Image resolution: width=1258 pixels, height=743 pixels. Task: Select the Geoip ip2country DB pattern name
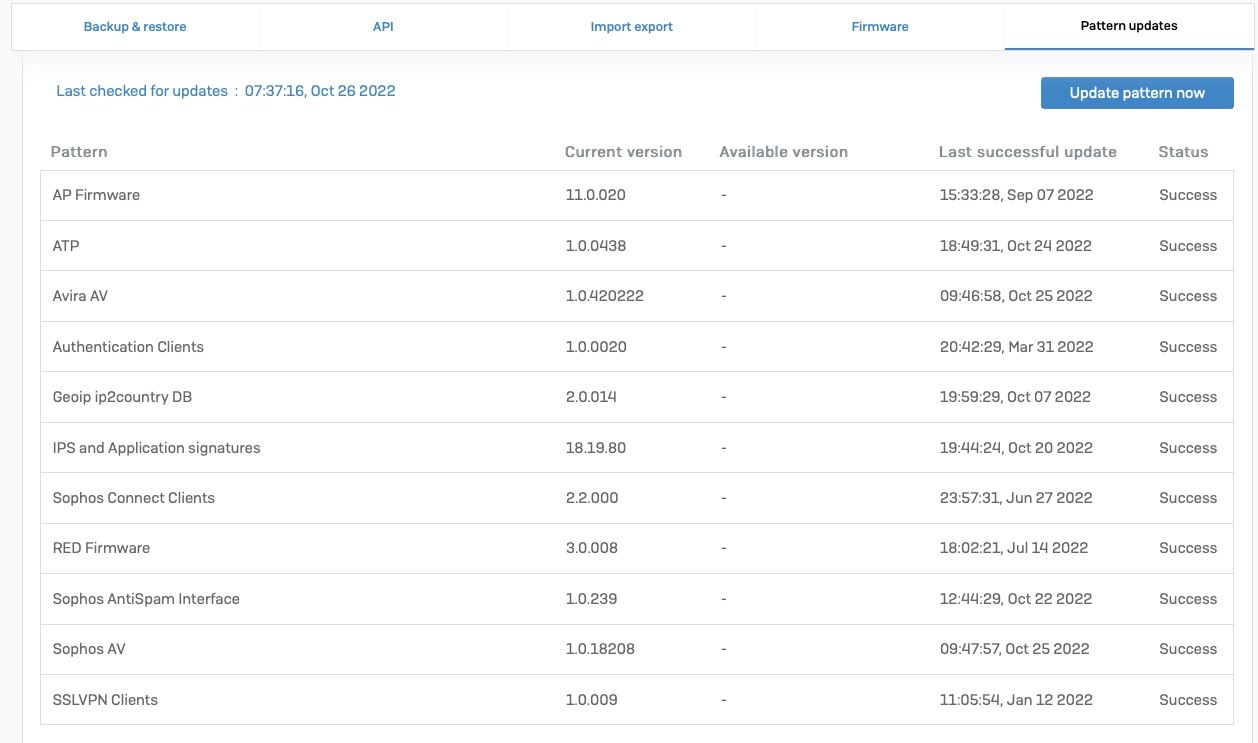(122, 397)
